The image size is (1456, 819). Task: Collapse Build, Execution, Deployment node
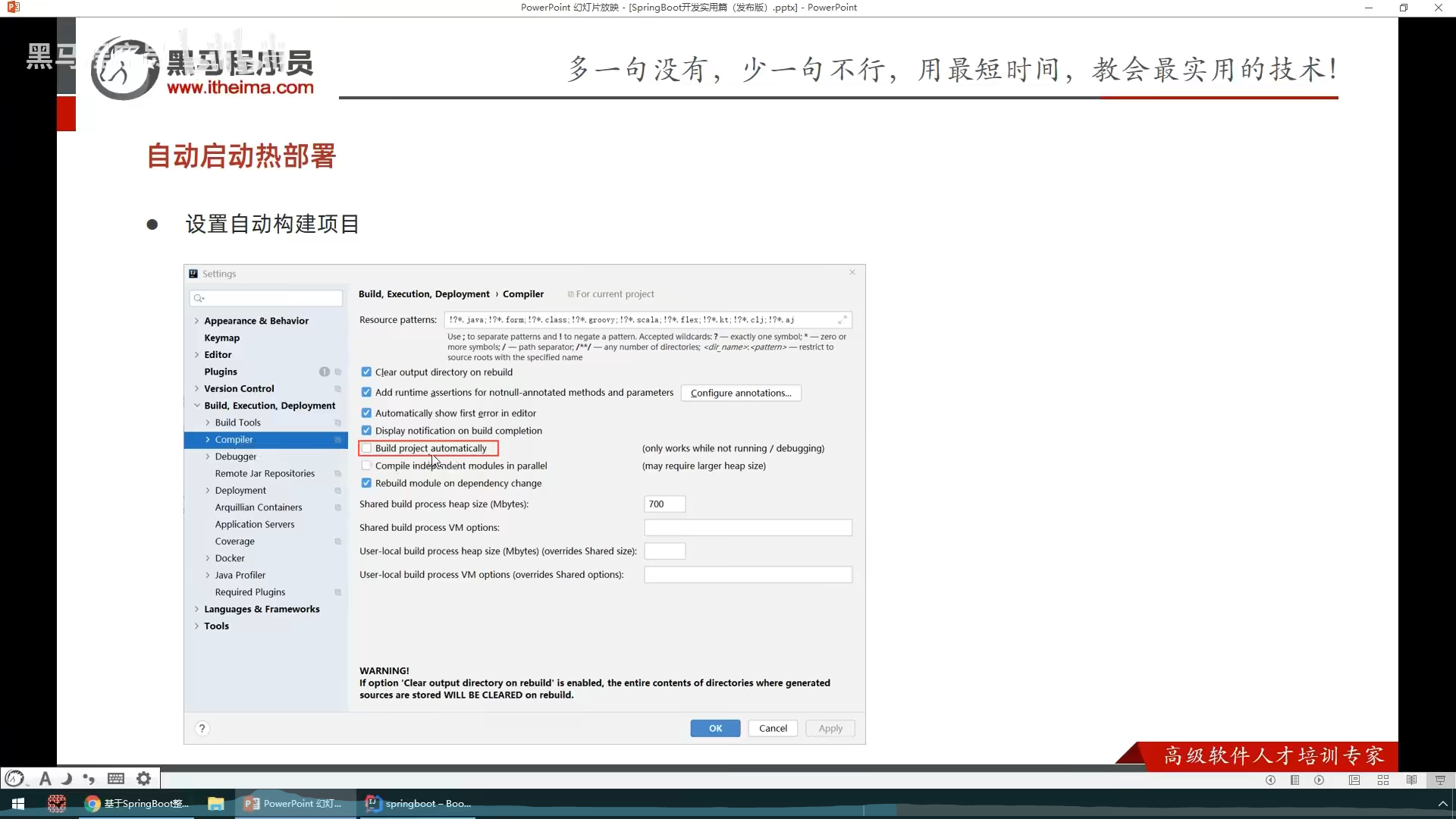click(196, 406)
